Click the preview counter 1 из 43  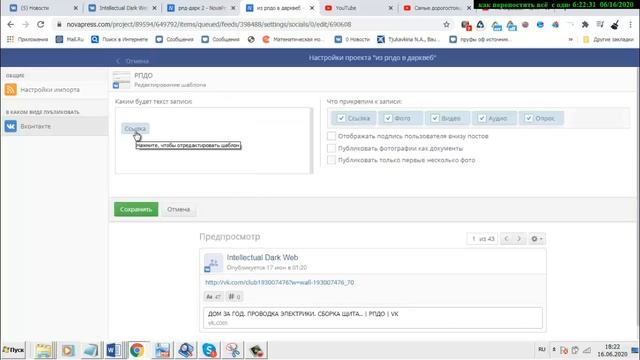(x=482, y=239)
